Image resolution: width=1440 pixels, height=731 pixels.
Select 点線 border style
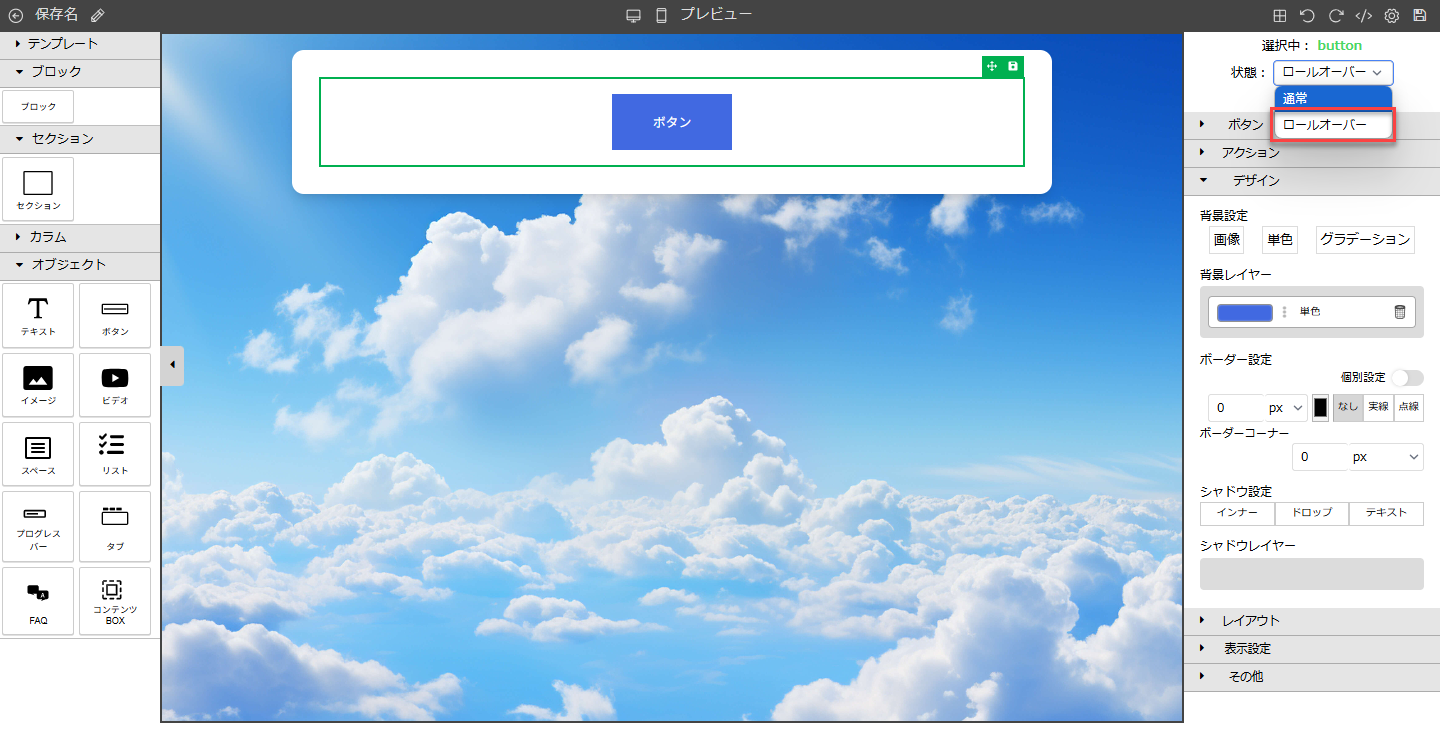pos(1409,407)
